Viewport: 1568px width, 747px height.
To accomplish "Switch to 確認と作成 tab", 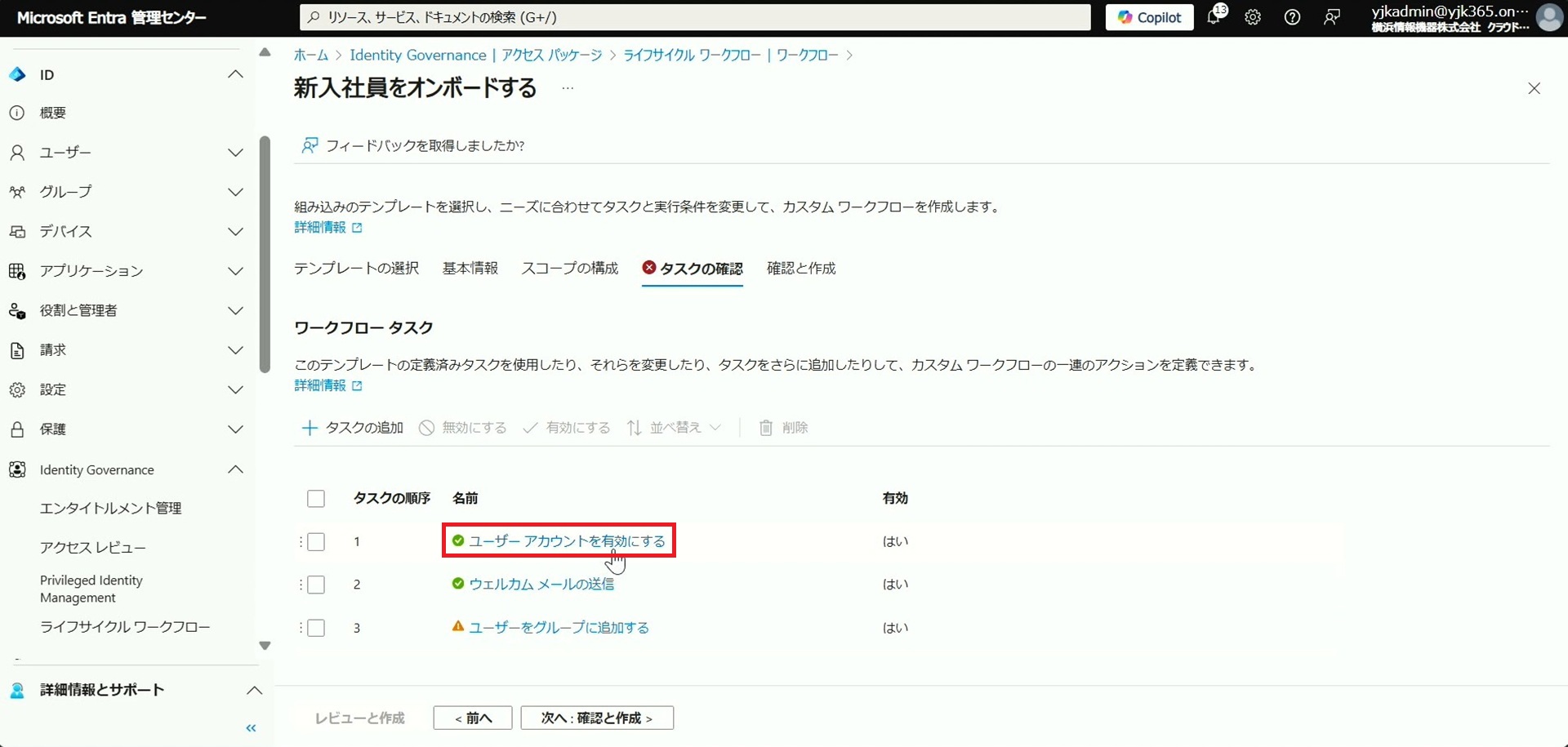I will 801,268.
